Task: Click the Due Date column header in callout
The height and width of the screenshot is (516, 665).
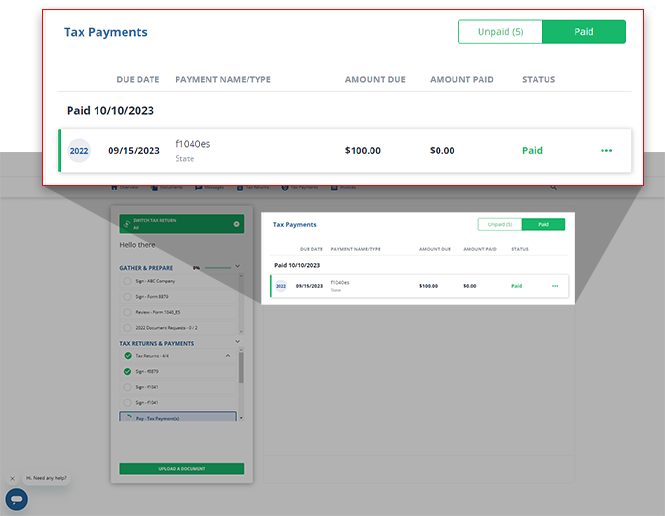Action: click(138, 79)
